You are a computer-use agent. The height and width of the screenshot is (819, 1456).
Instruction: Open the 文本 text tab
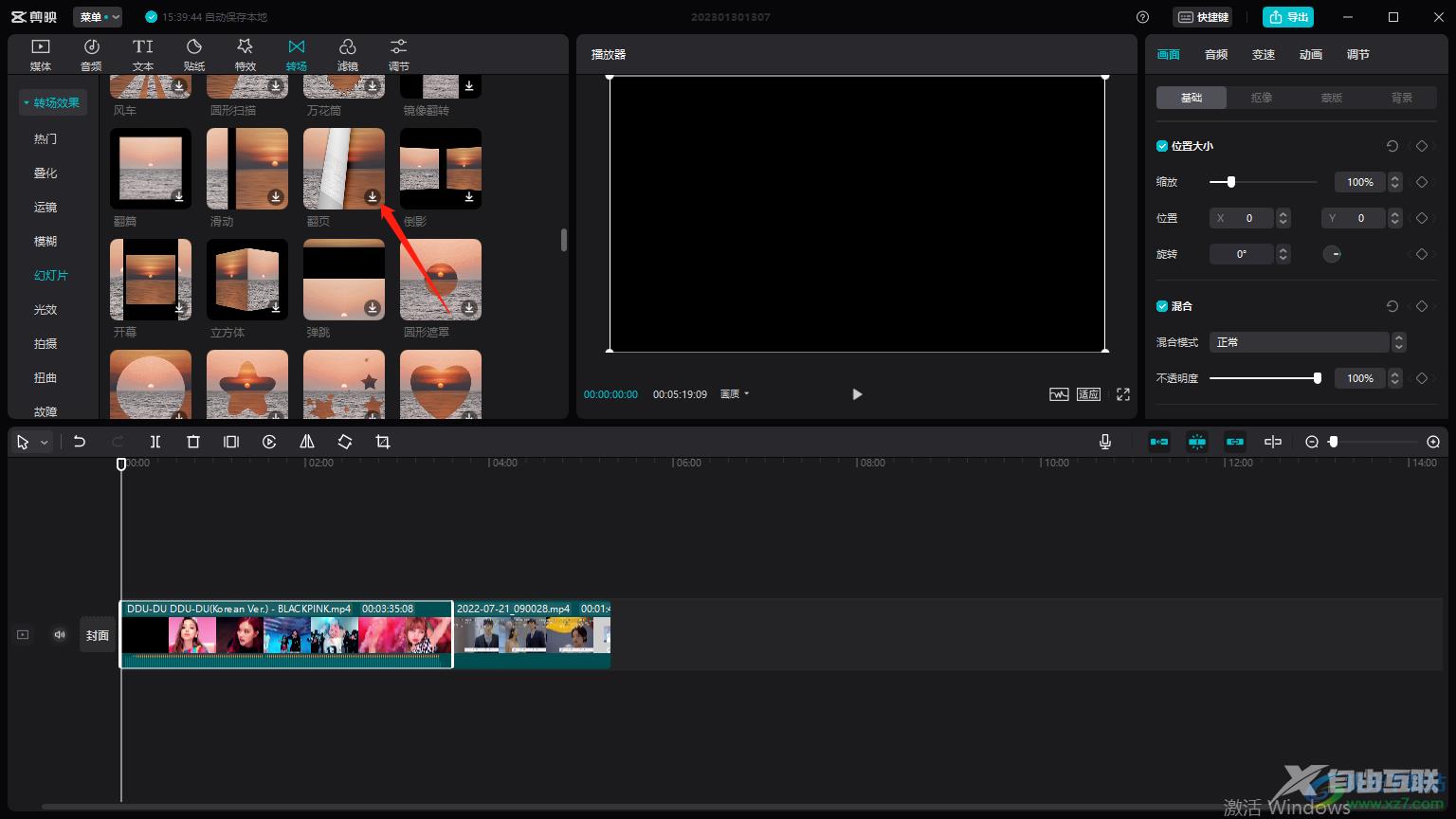(143, 54)
